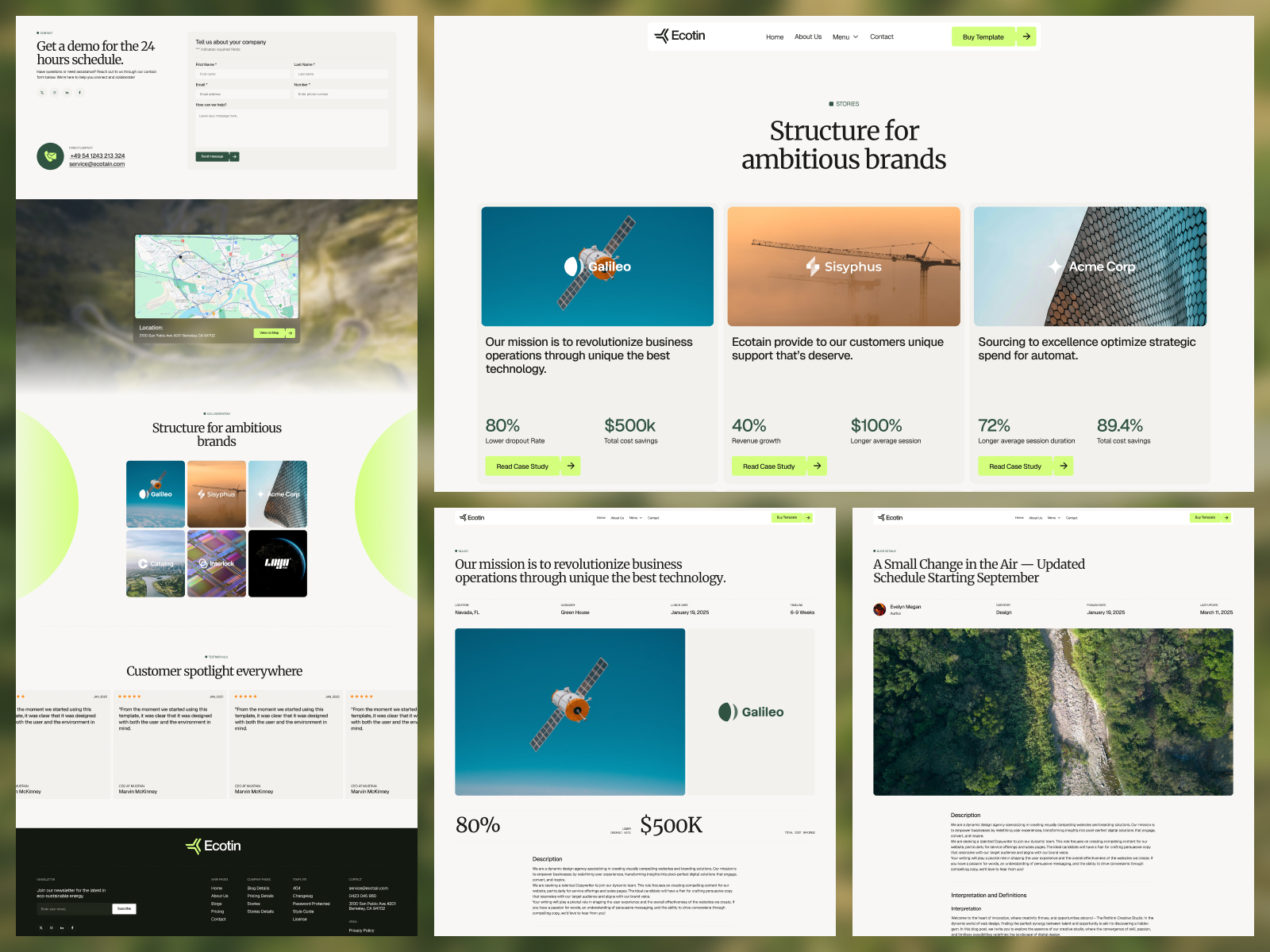The width and height of the screenshot is (1270, 952).
Task: Click the Last Name input field
Action: click(341, 74)
